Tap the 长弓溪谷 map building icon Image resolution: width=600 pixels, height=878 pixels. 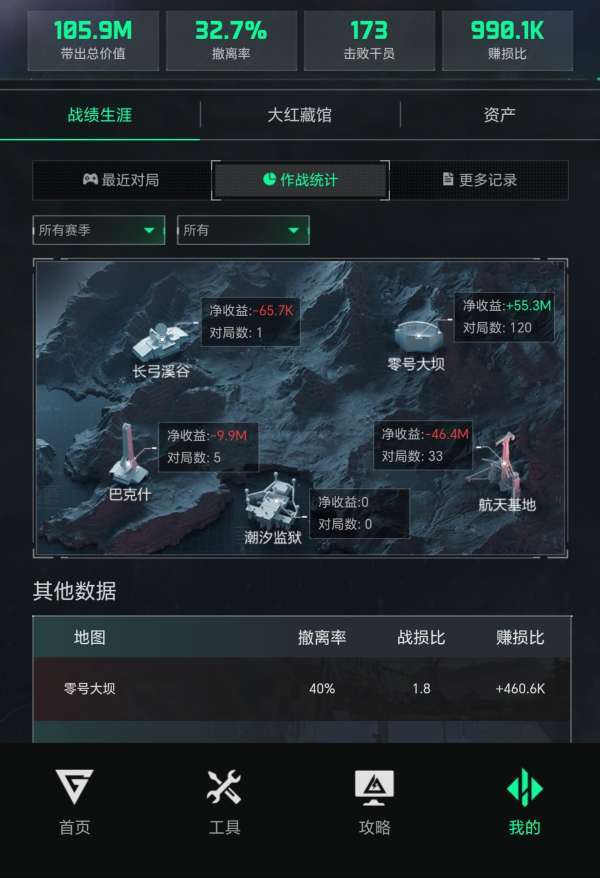pos(161,340)
